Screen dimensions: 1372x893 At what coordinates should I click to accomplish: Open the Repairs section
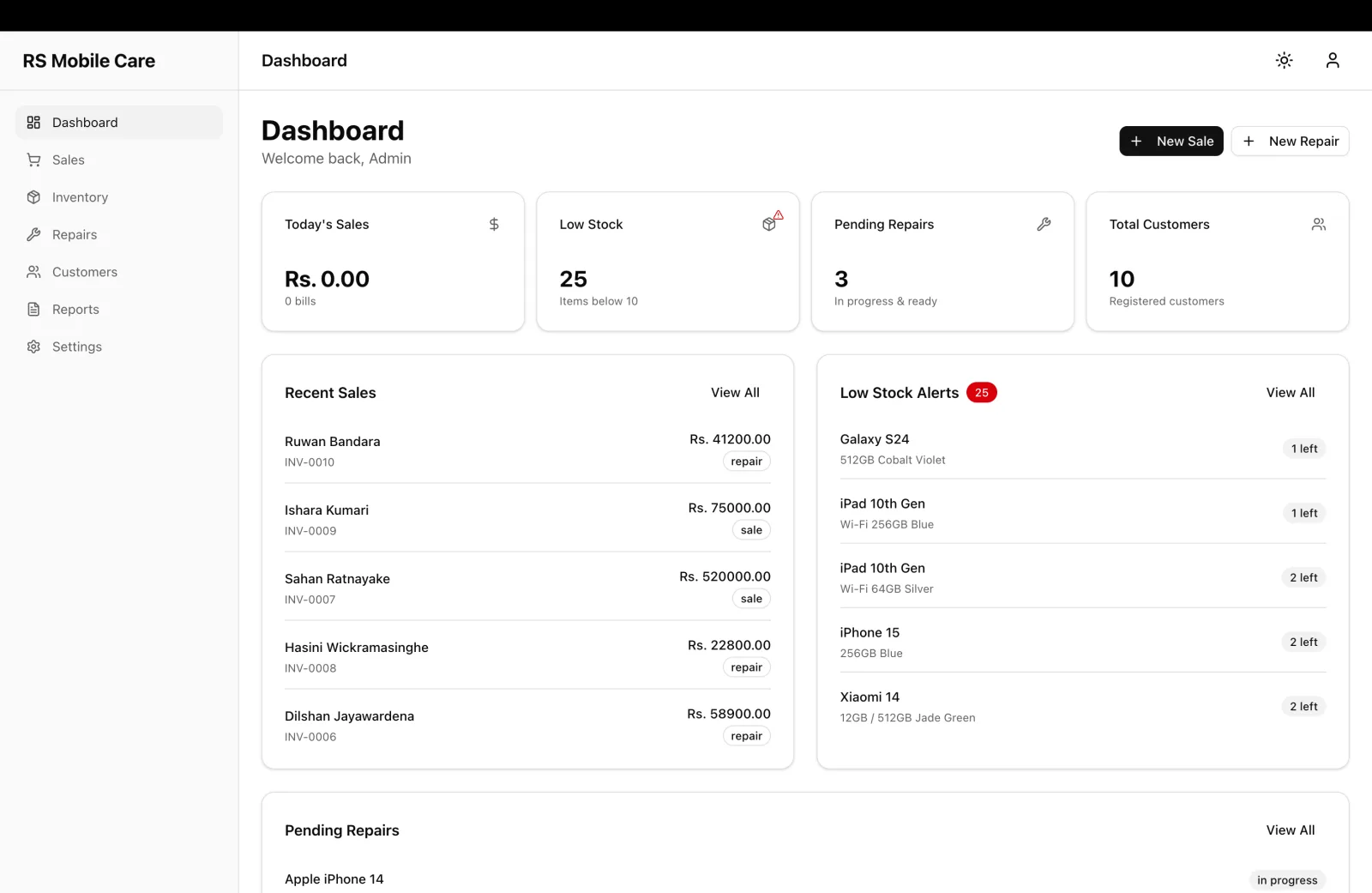point(119,234)
